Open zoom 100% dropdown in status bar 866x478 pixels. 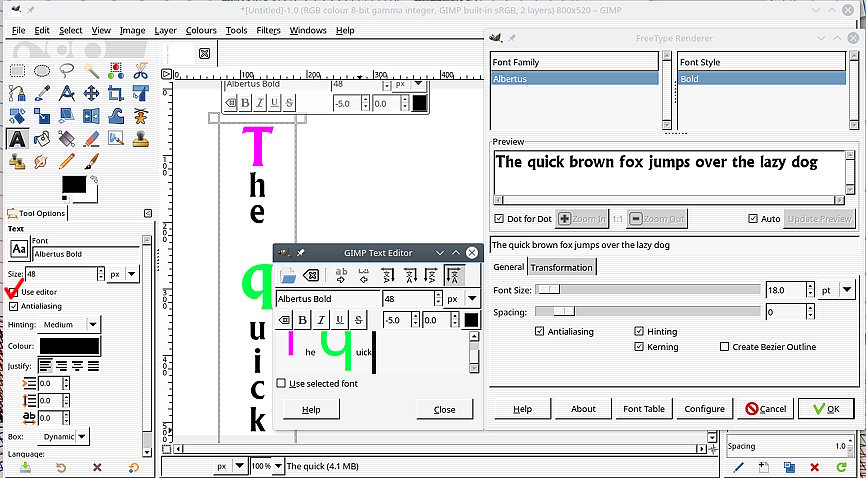267,466
